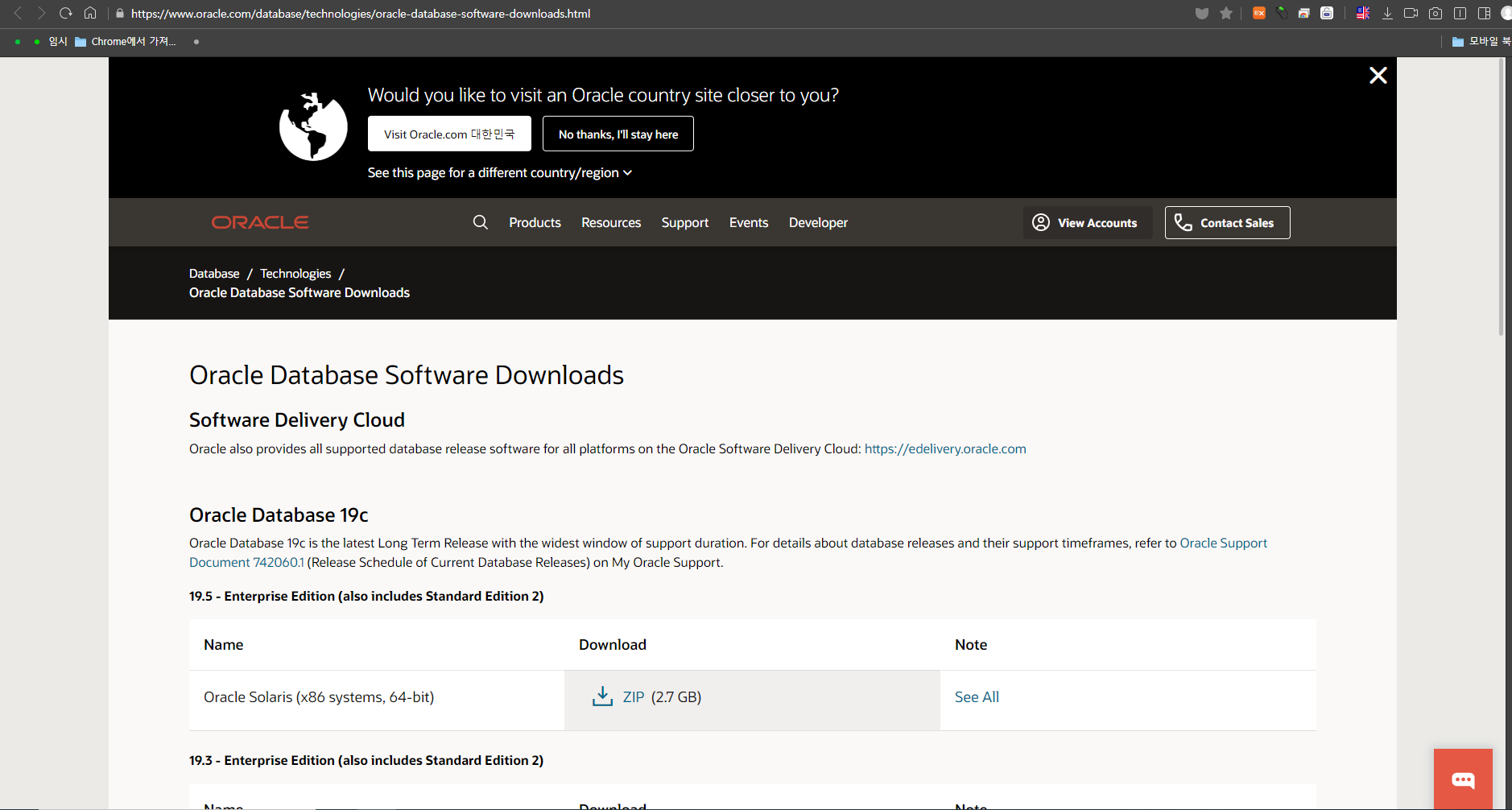Open the red chat widget

[x=1463, y=779]
